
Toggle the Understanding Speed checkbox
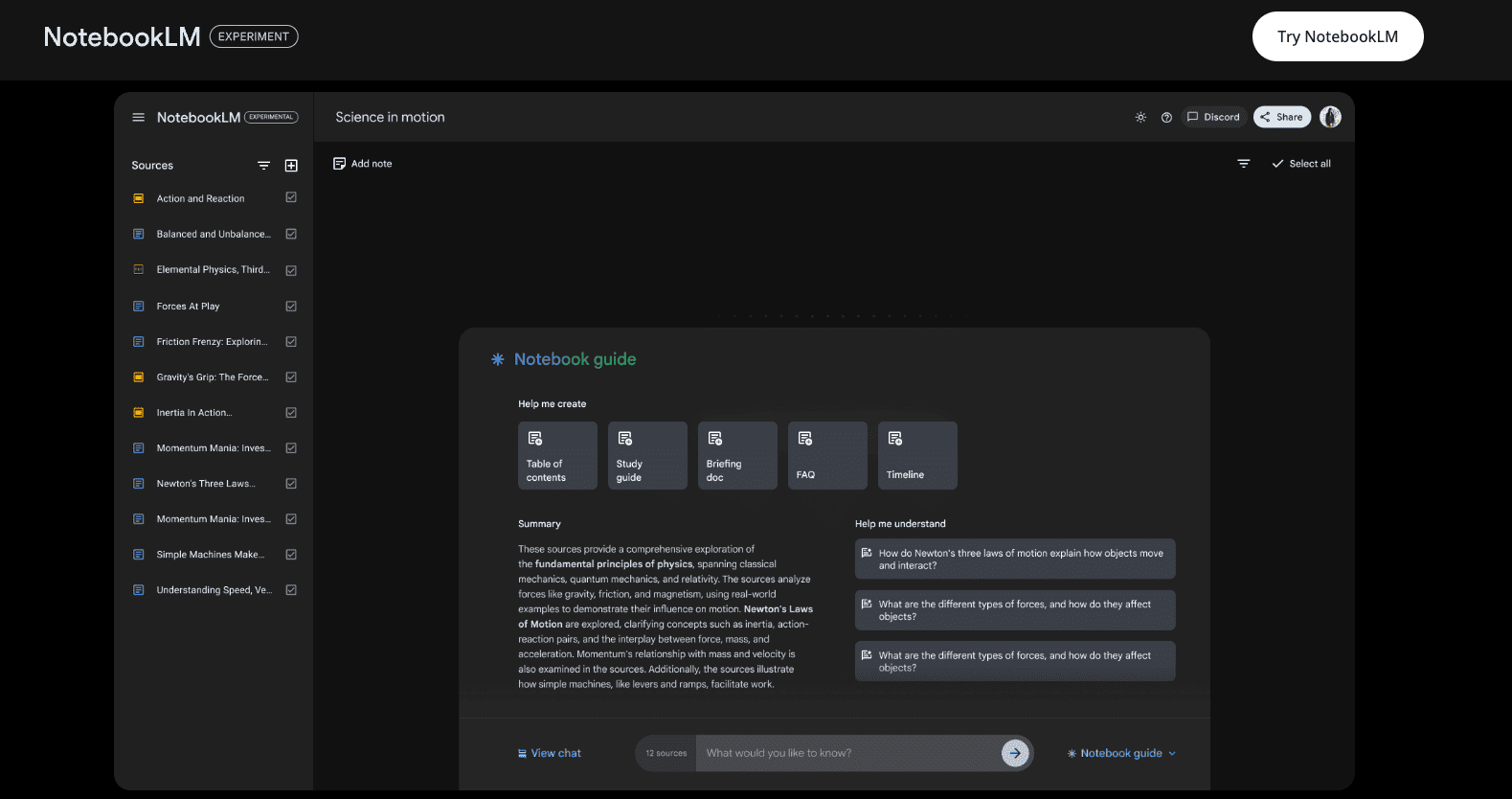tap(291, 589)
